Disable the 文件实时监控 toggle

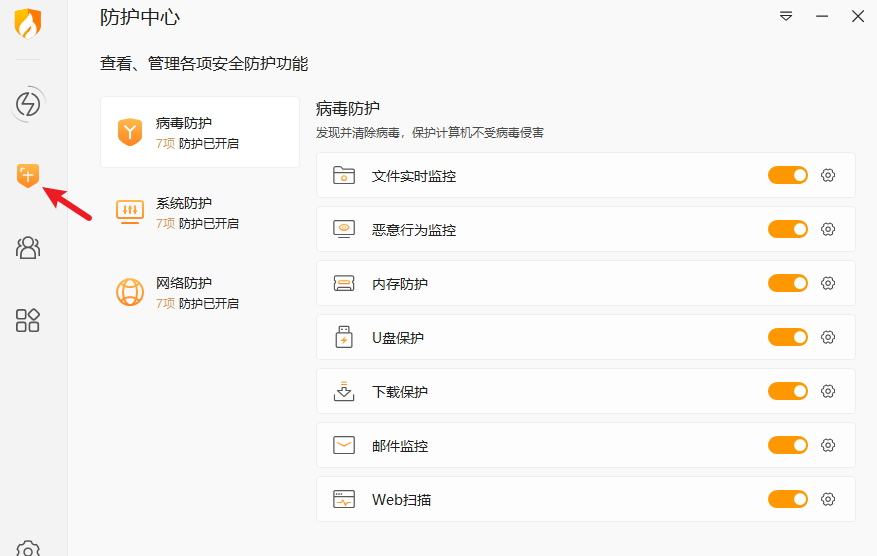point(788,175)
